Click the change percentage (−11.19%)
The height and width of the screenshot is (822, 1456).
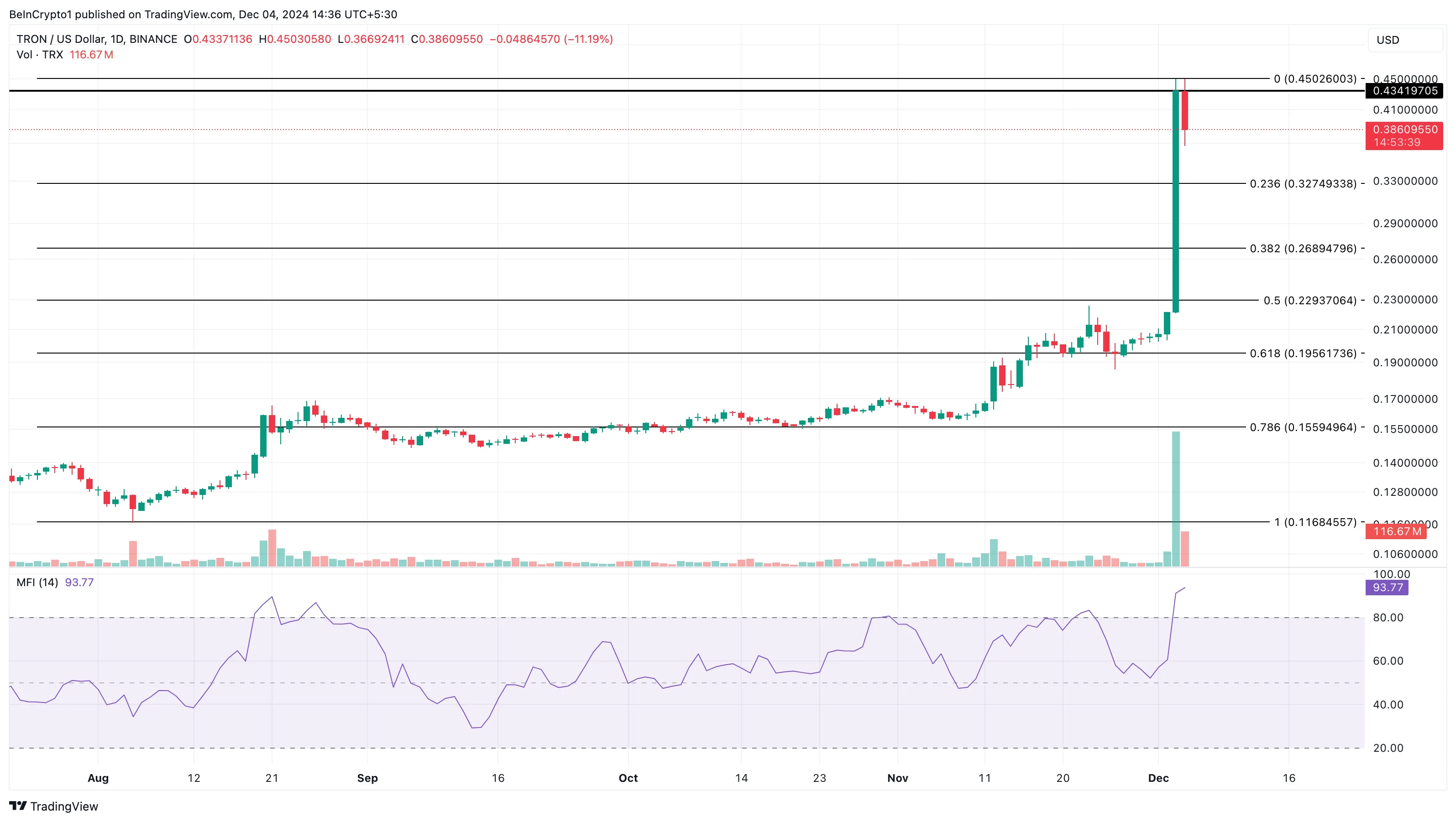pos(588,39)
